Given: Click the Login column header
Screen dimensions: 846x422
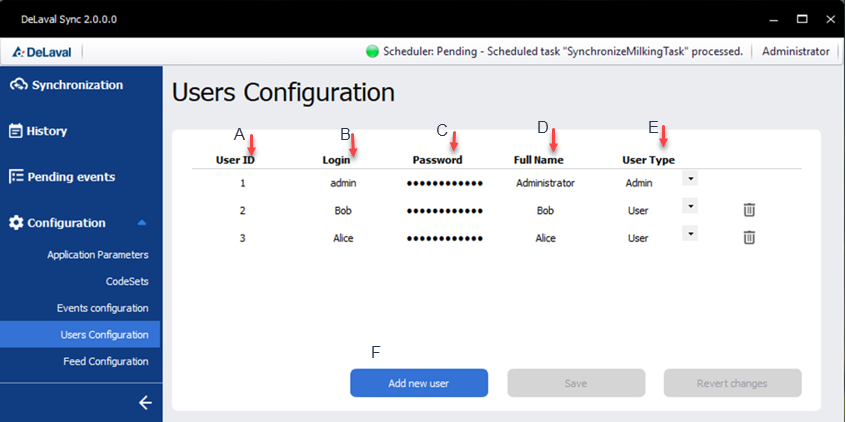Looking at the screenshot, I should coord(337,160).
